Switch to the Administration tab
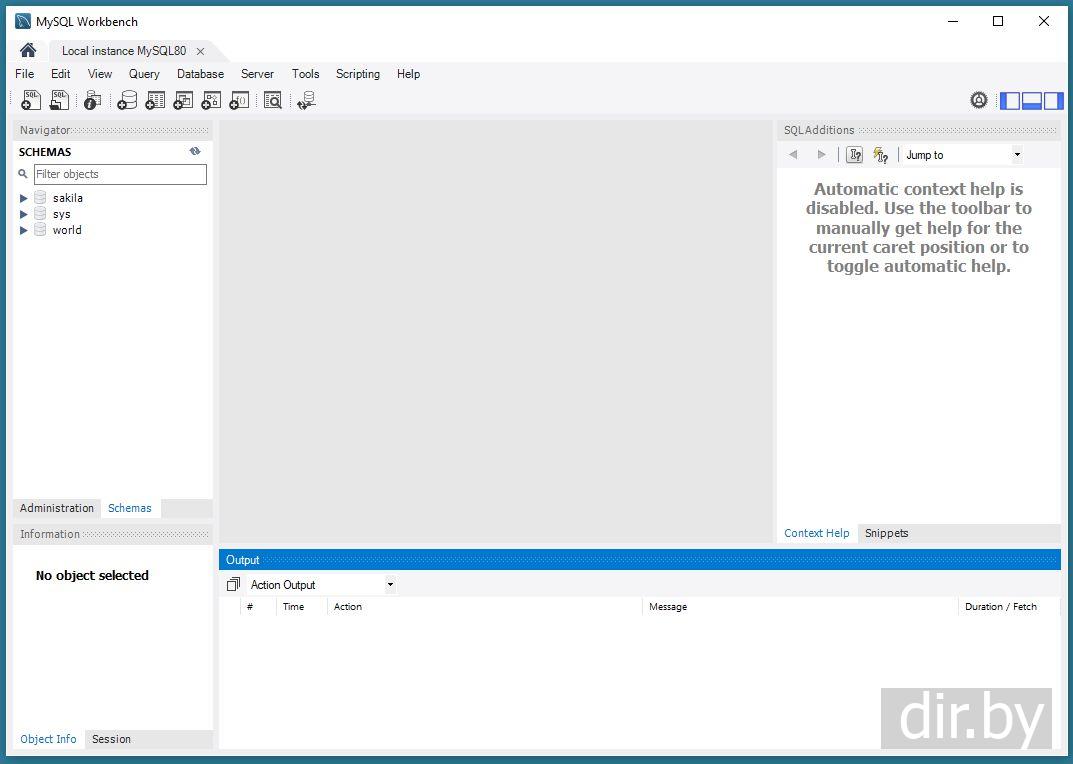Image resolution: width=1073 pixels, height=764 pixels. pos(57,508)
